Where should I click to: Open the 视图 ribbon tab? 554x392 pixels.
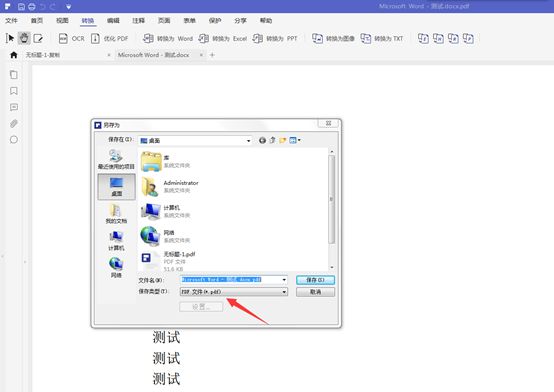click(62, 21)
